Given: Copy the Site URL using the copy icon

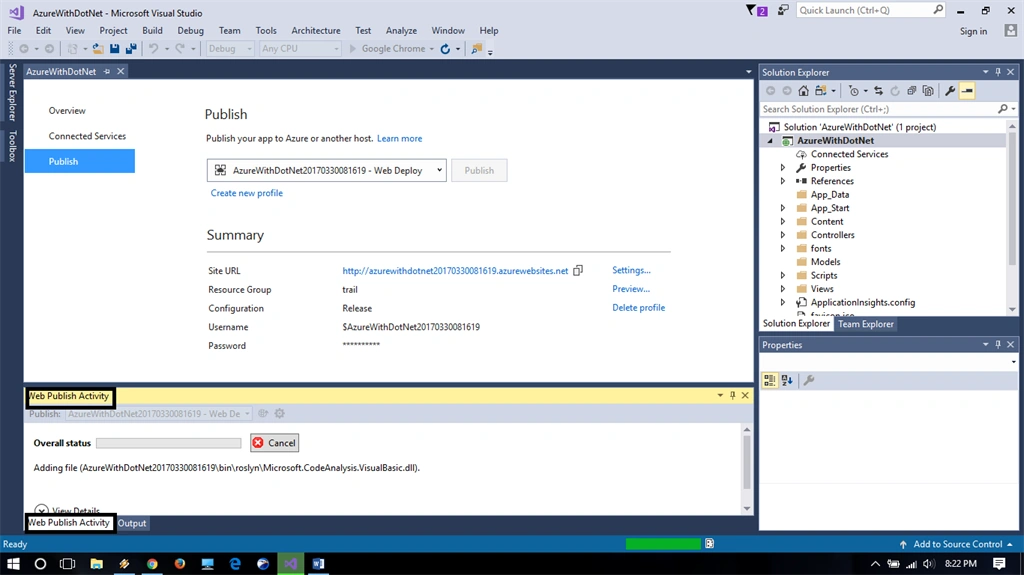Looking at the screenshot, I should [x=578, y=271].
